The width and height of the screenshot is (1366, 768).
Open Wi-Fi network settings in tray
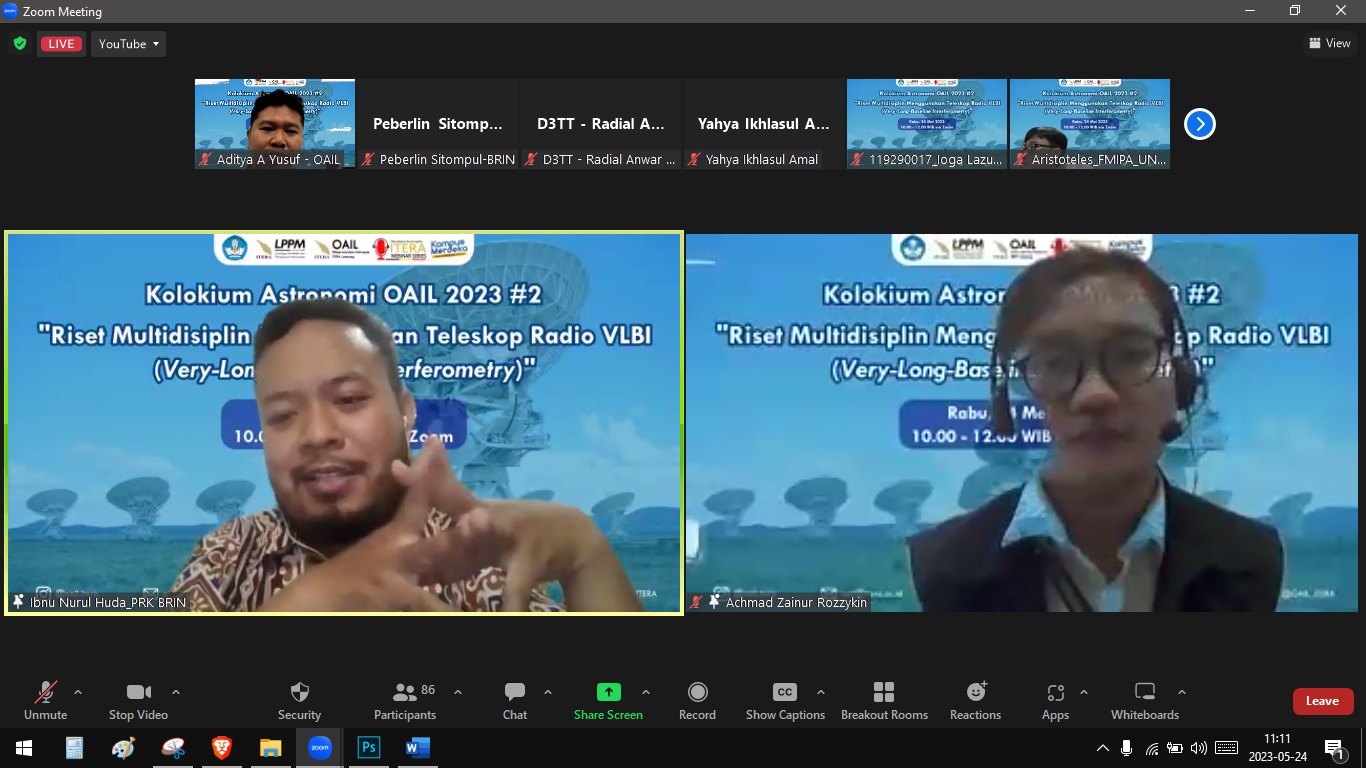tap(1152, 748)
